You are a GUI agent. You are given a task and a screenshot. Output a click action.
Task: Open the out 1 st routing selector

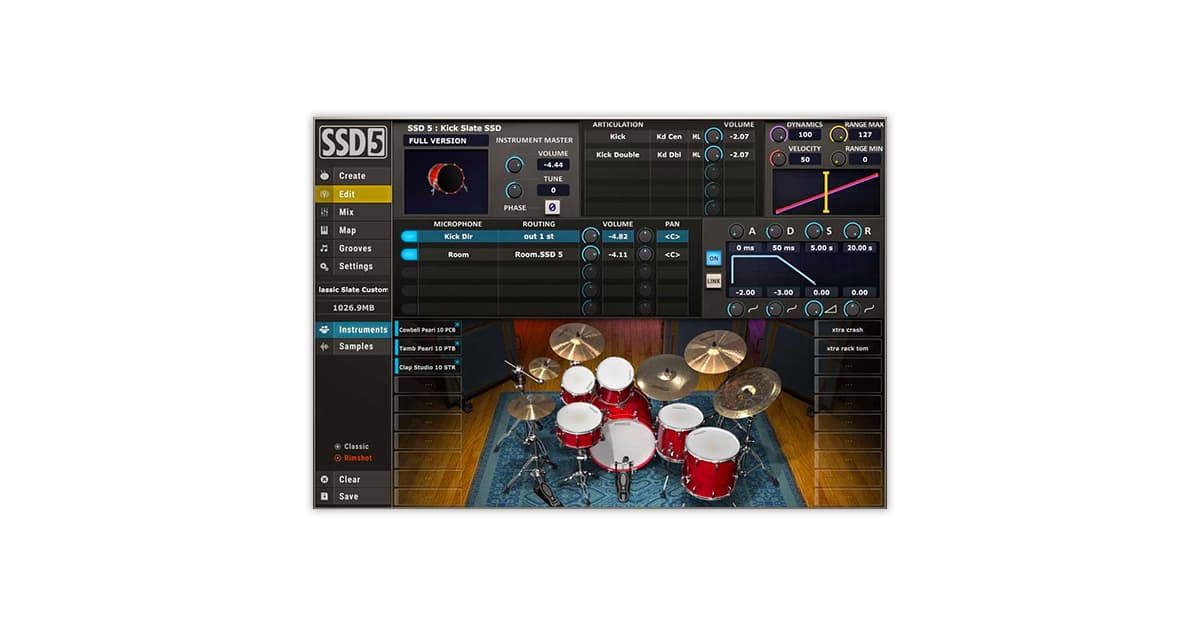point(537,238)
